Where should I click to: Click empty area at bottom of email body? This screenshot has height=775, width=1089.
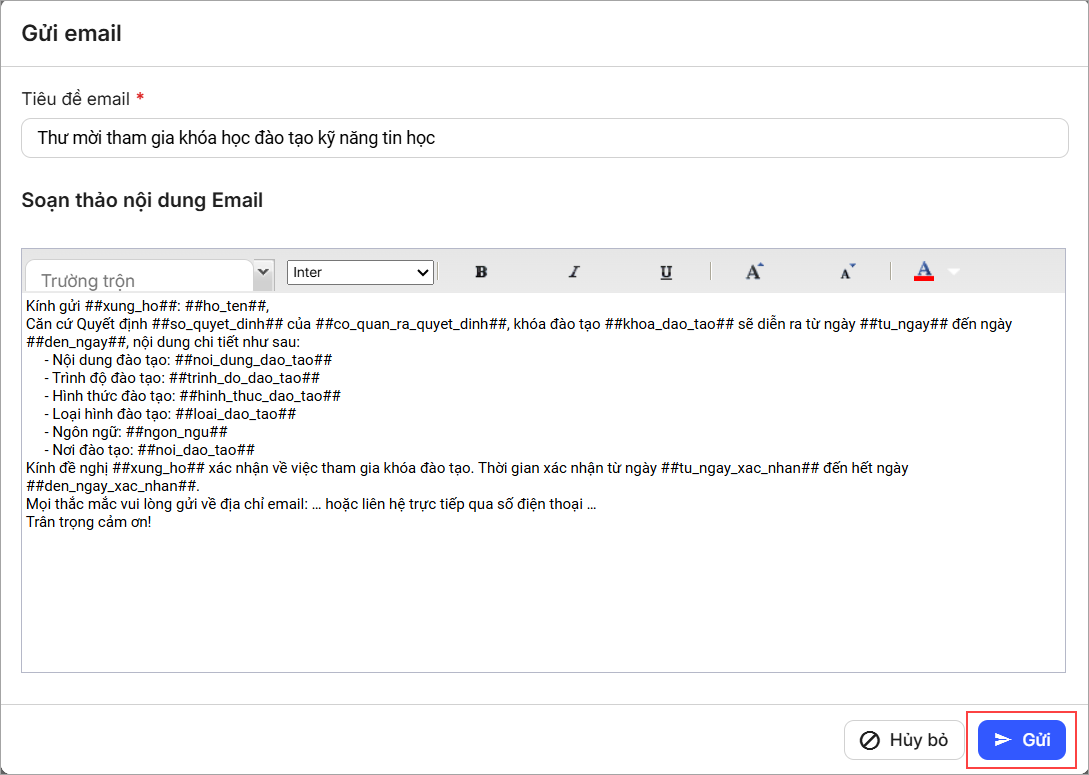tap(544, 610)
